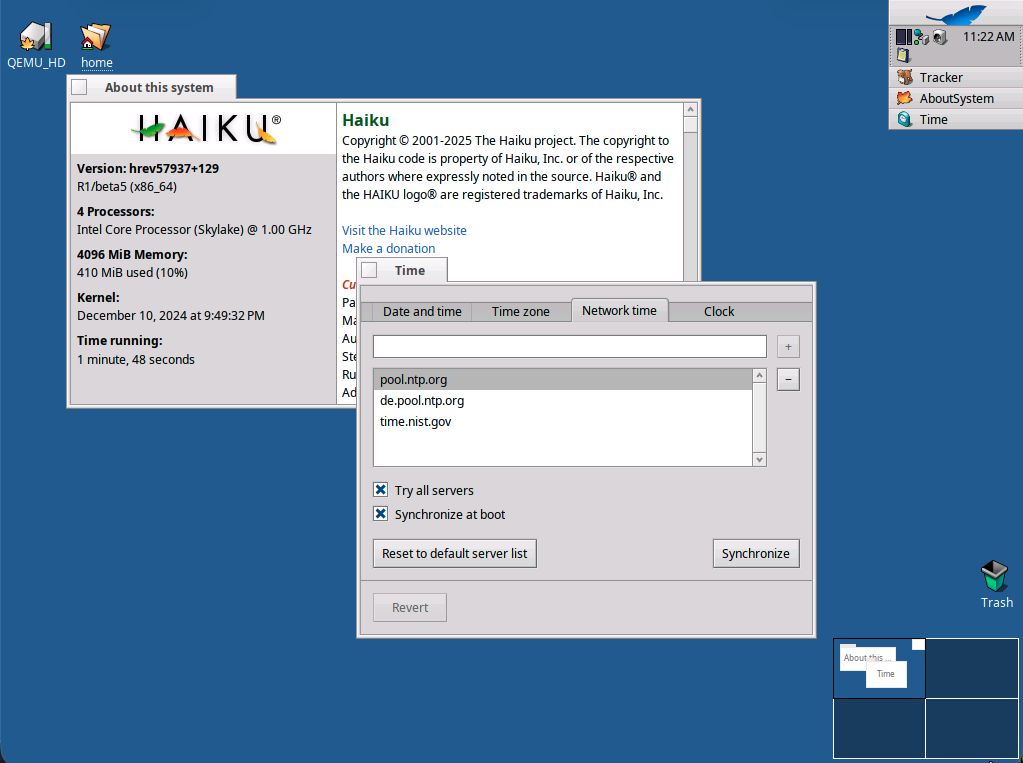Image resolution: width=1023 pixels, height=763 pixels.
Task: Open the QEMU_HD disk desktop icon
Action: click(x=35, y=38)
